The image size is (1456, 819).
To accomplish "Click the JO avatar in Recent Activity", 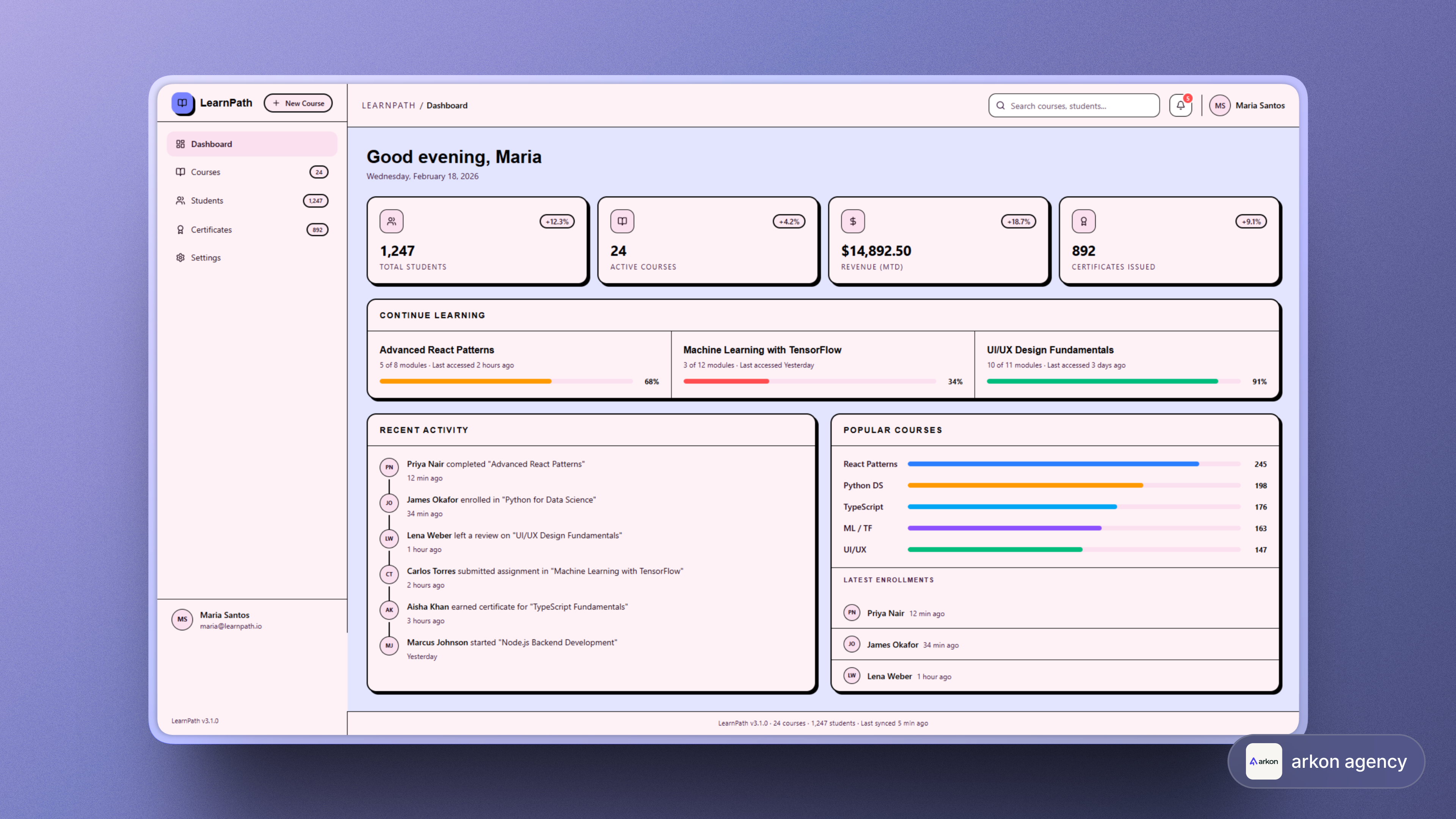I will coord(389,503).
